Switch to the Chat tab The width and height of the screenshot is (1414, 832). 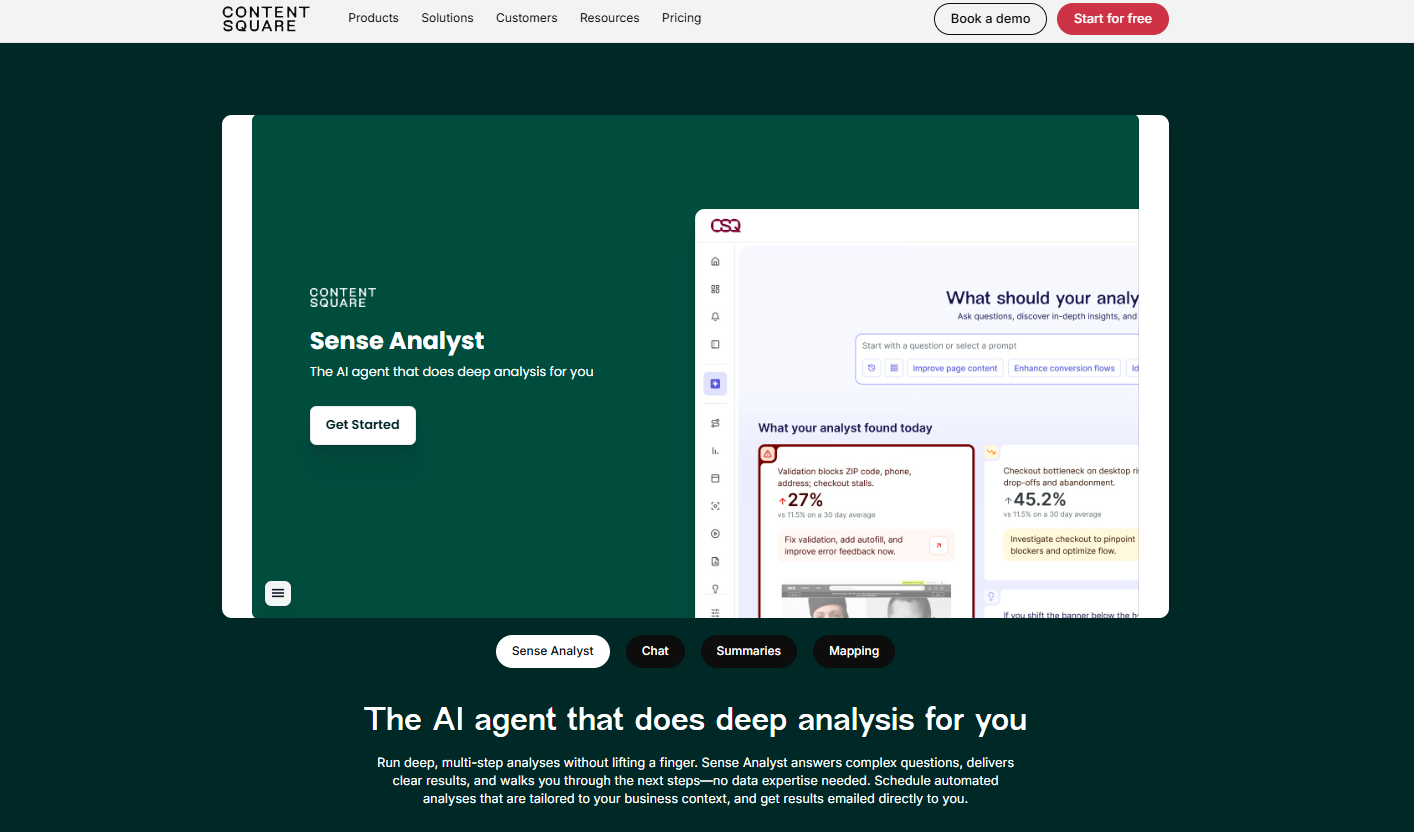655,651
